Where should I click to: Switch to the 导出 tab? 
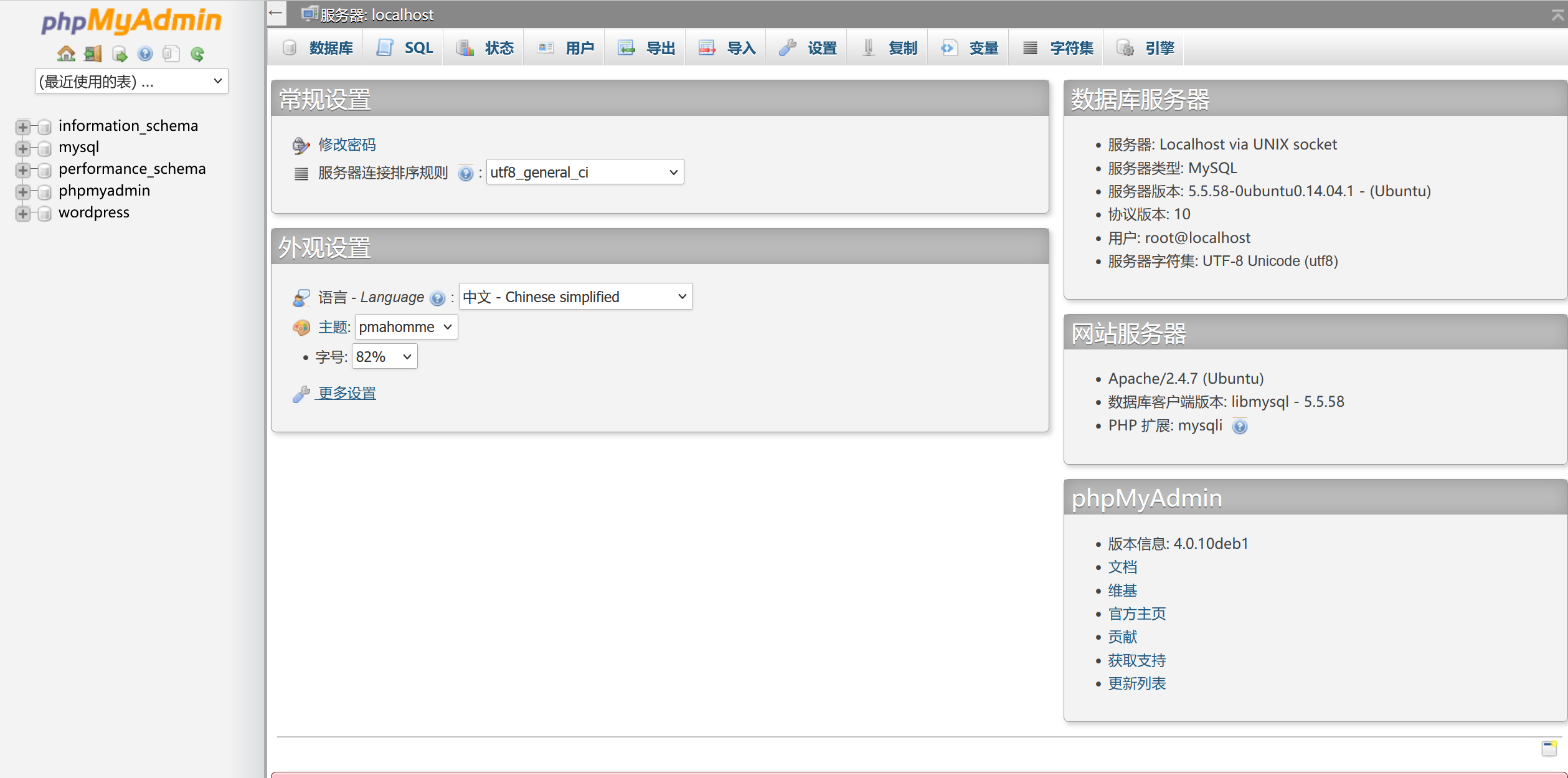pyautogui.click(x=646, y=47)
